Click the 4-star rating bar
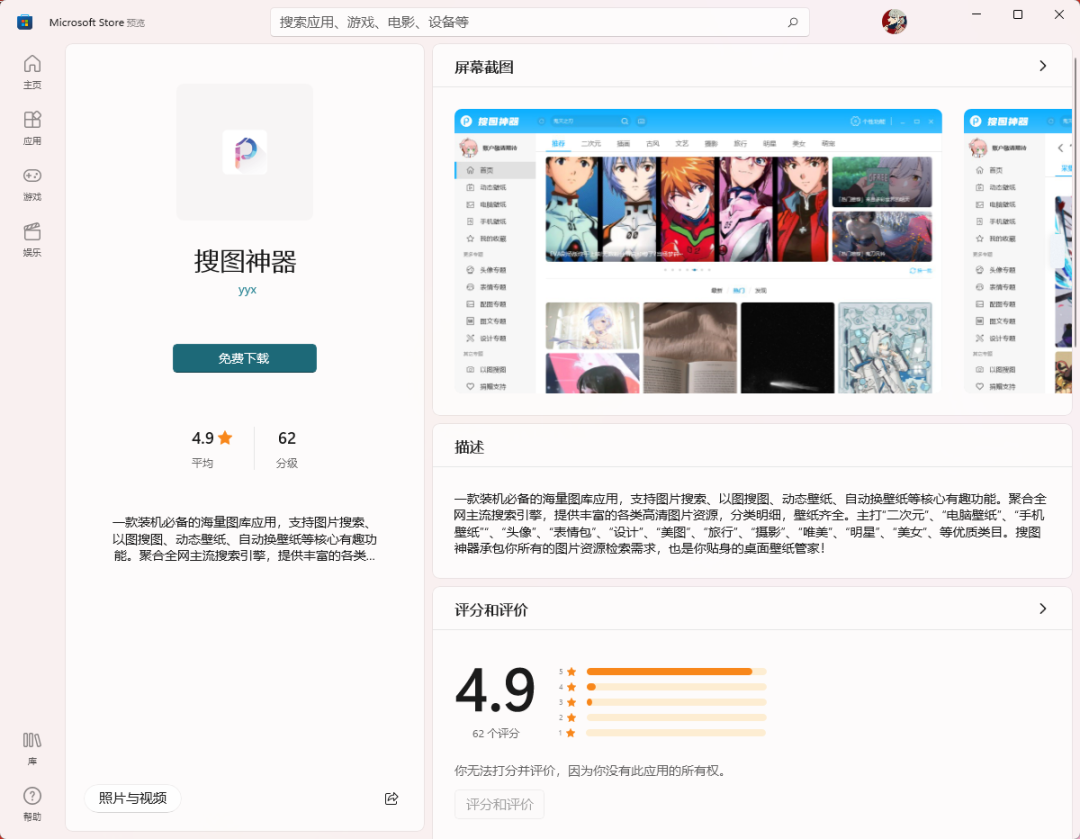 click(676, 687)
